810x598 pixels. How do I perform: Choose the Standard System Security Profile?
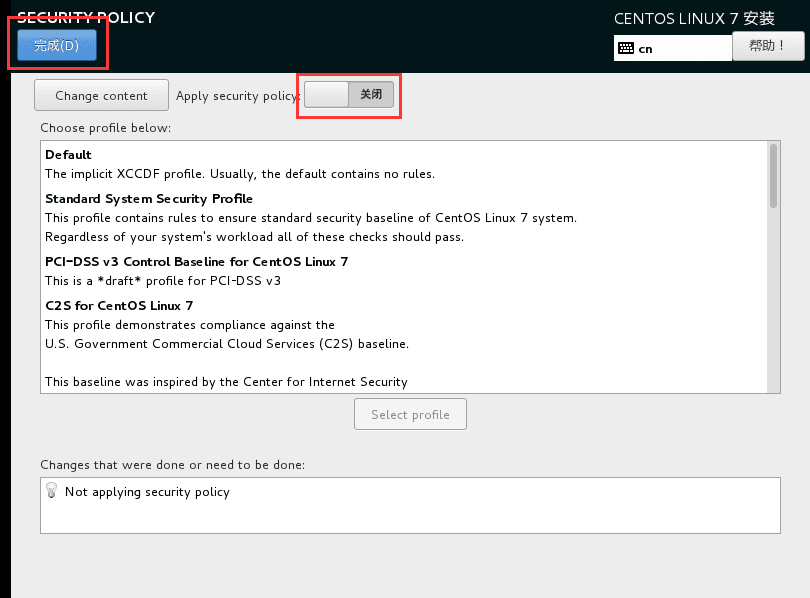coord(149,199)
